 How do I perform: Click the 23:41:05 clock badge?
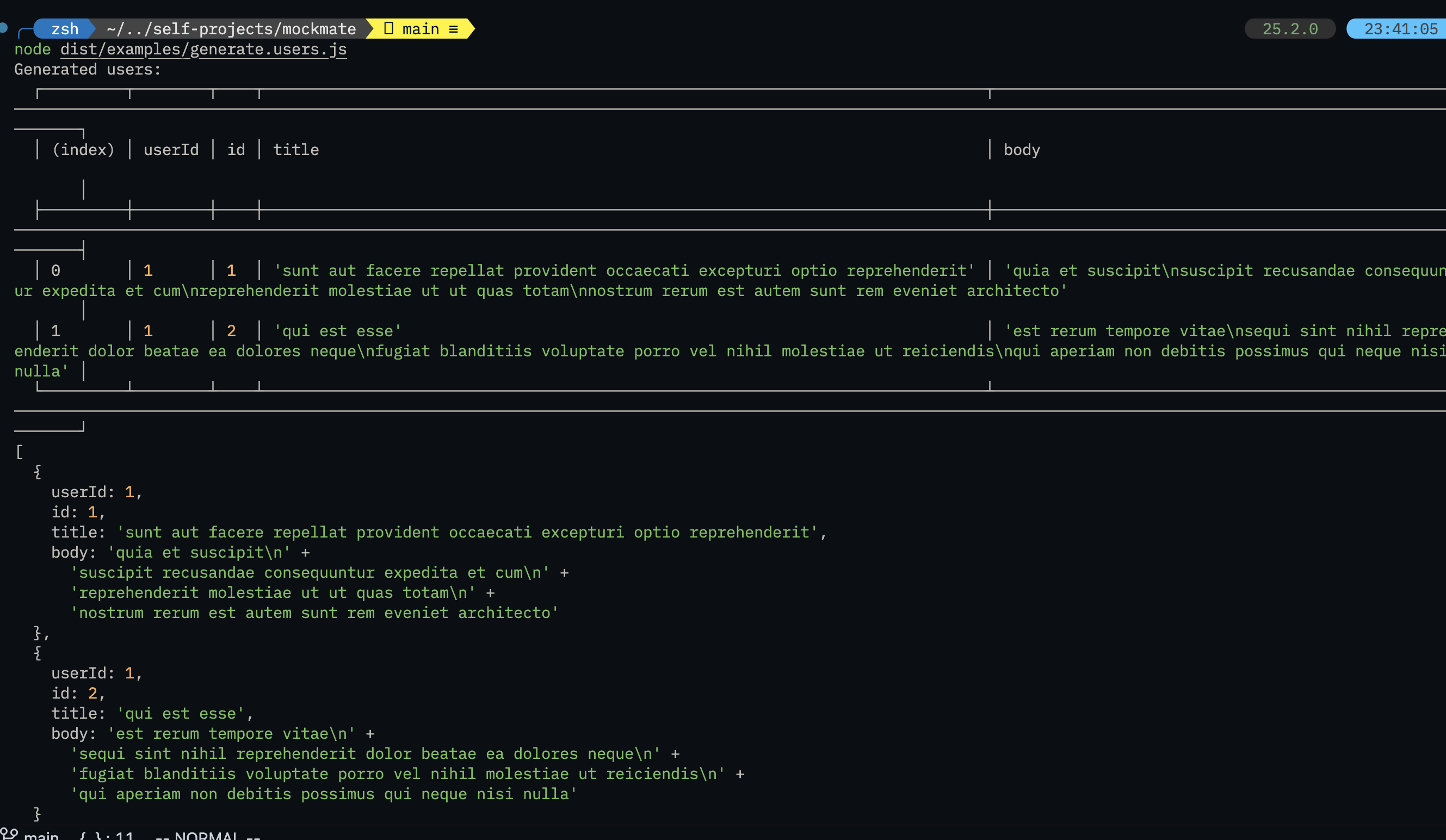[1400, 29]
